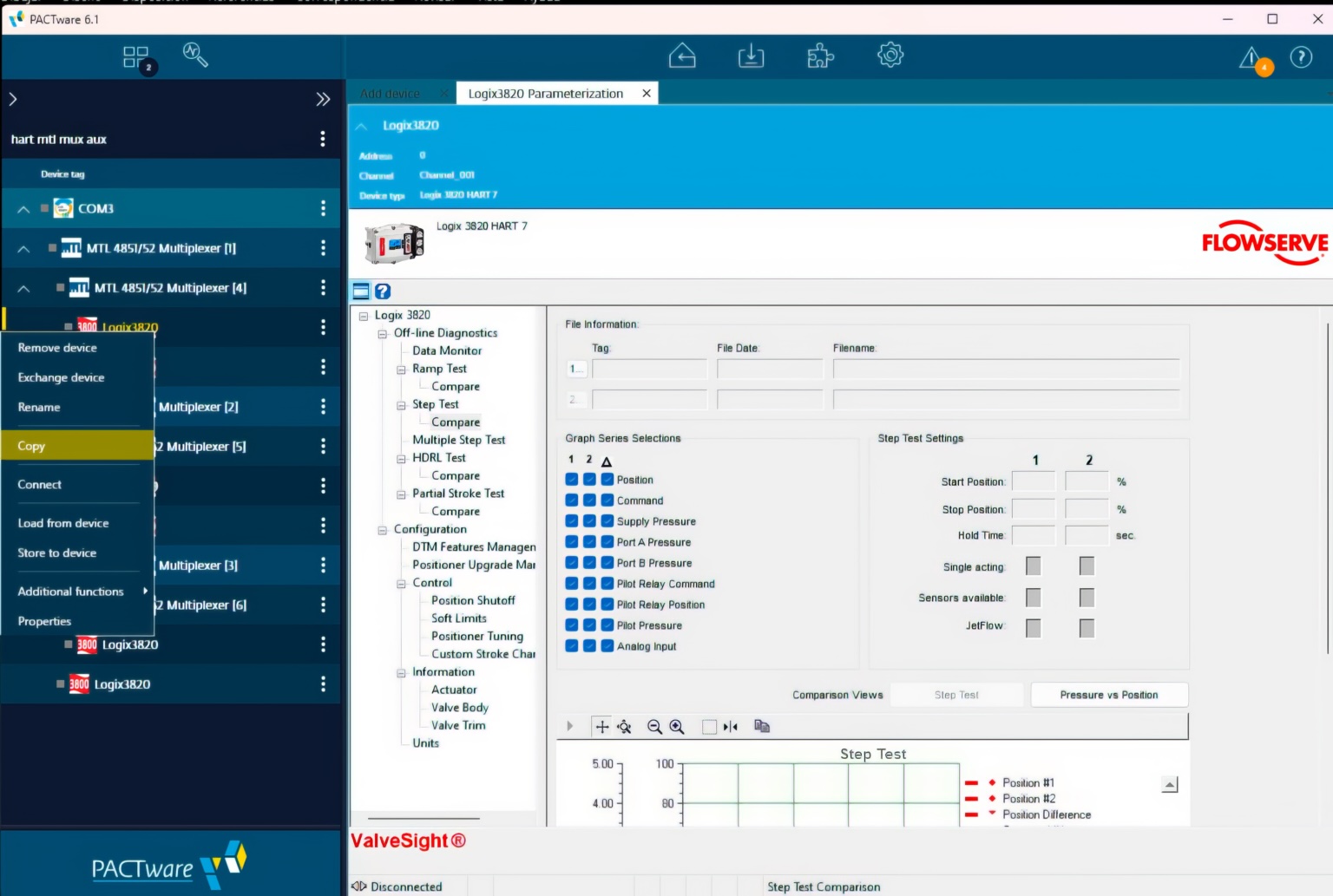Toggle series 2 checkbox for Pilot Relay Command

coord(589,583)
